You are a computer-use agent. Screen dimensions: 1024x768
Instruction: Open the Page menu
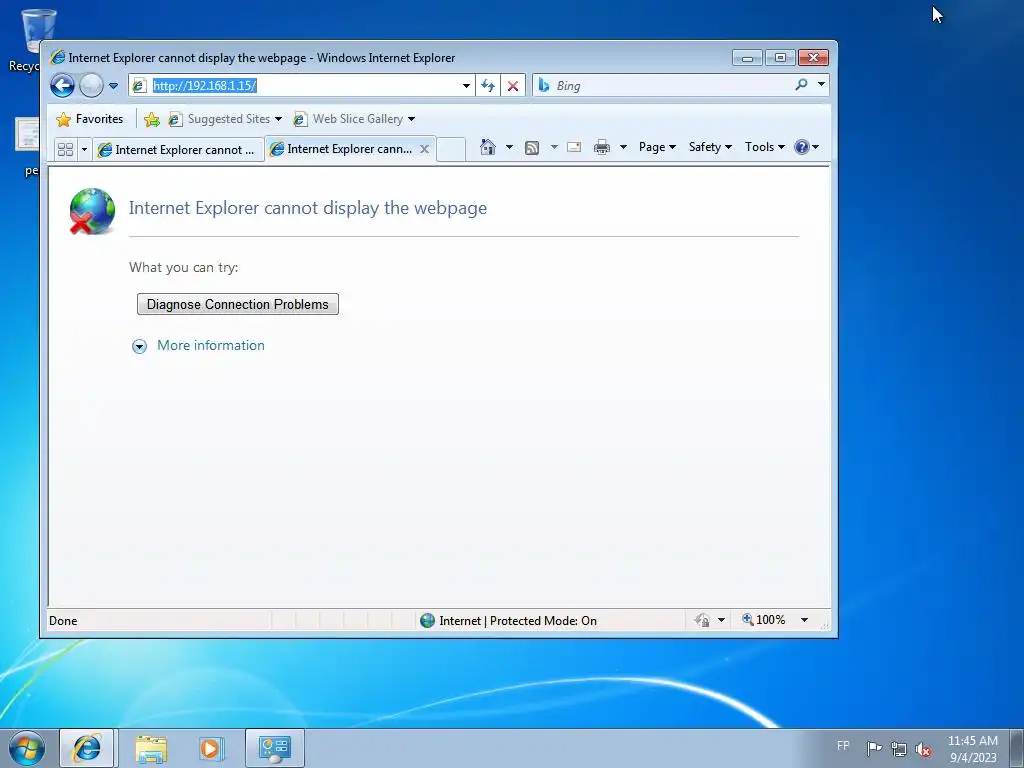point(657,147)
